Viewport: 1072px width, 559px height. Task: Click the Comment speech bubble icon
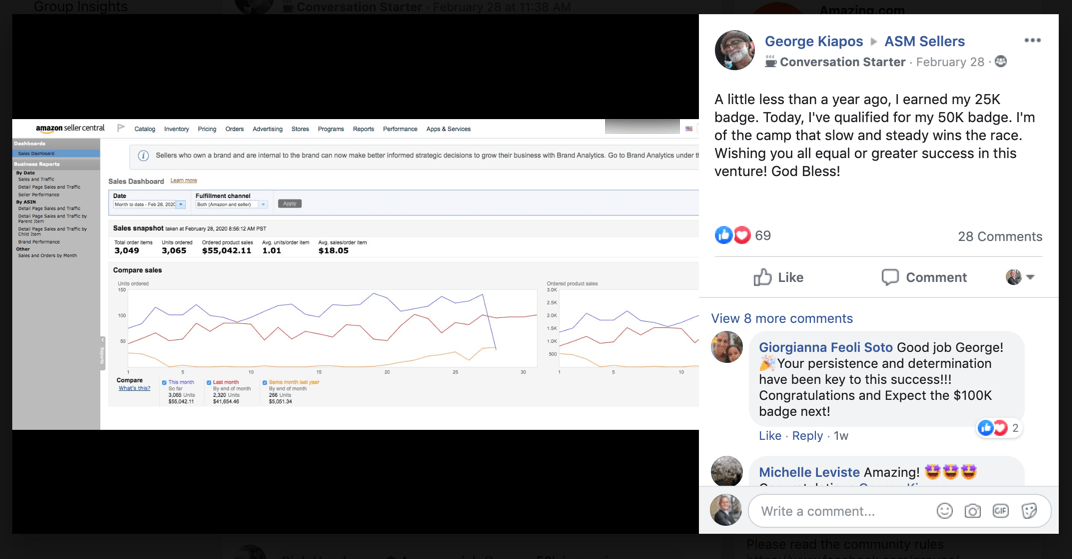(889, 277)
